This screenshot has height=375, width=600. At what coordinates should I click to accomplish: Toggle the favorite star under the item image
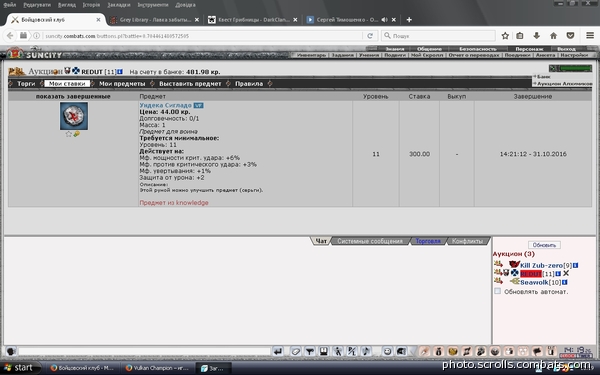[68, 134]
